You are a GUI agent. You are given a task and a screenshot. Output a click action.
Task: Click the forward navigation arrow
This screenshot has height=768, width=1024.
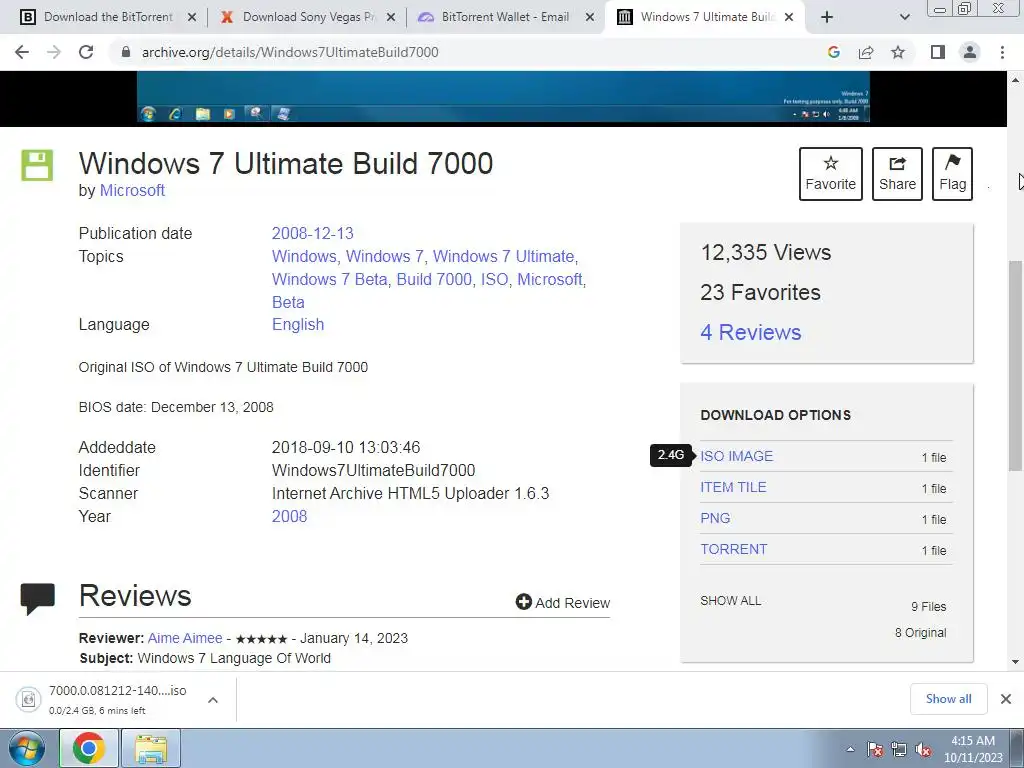click(54, 52)
